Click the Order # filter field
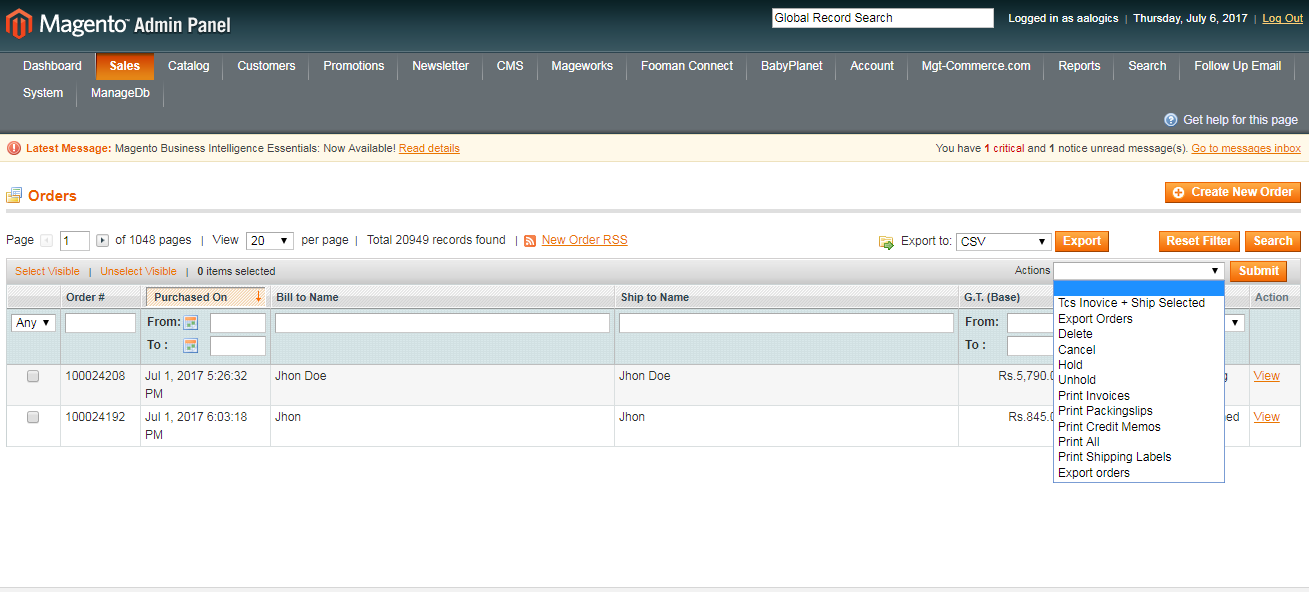Viewport: 1309px width, 592px height. (x=100, y=323)
